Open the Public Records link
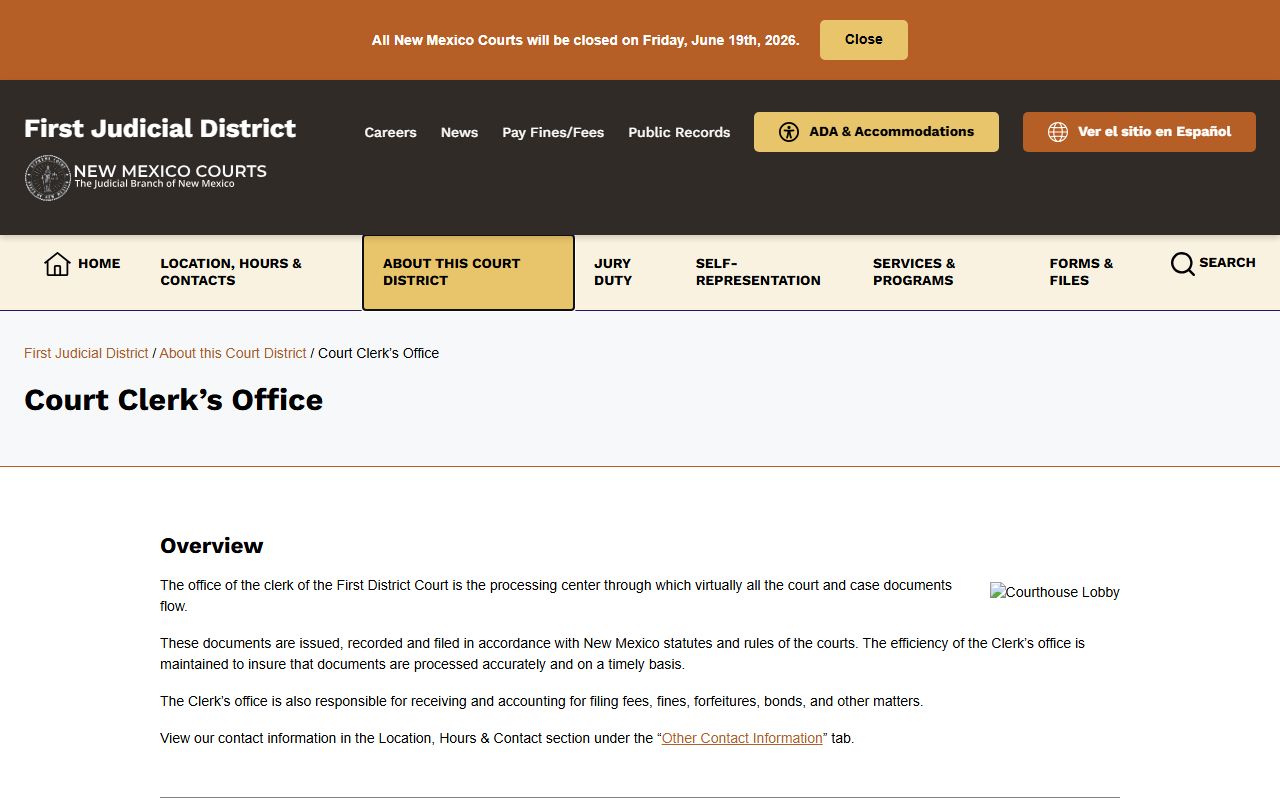Screen dimensions: 1280x800 point(679,132)
